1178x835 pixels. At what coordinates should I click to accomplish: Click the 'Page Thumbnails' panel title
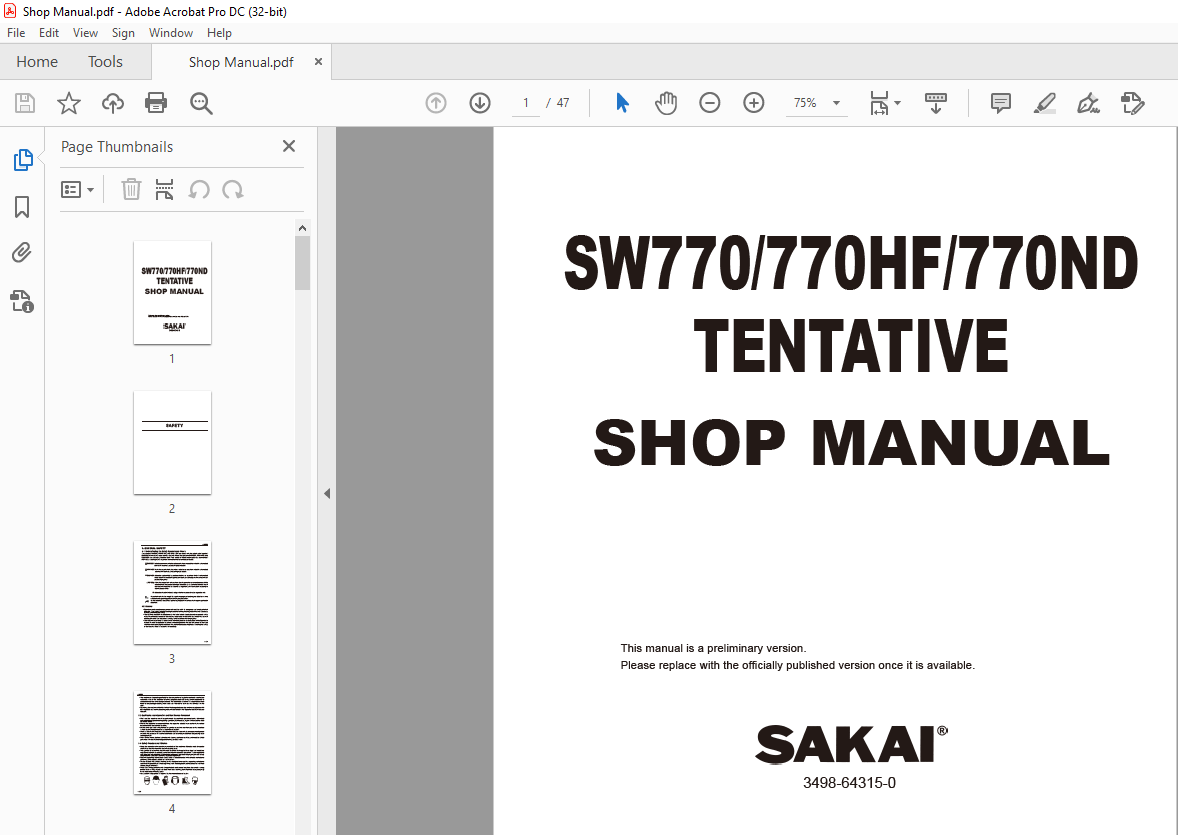(x=116, y=147)
